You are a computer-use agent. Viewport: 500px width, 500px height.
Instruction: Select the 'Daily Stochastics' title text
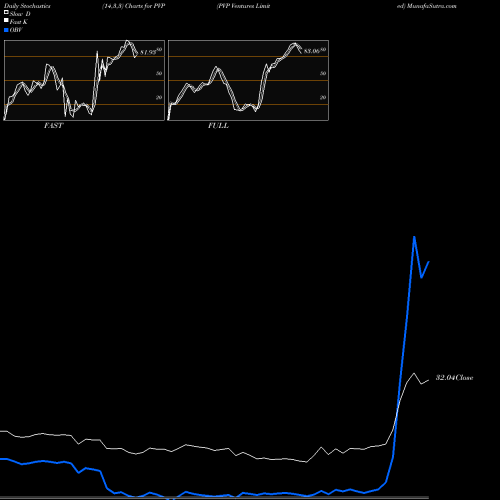coord(27,6)
